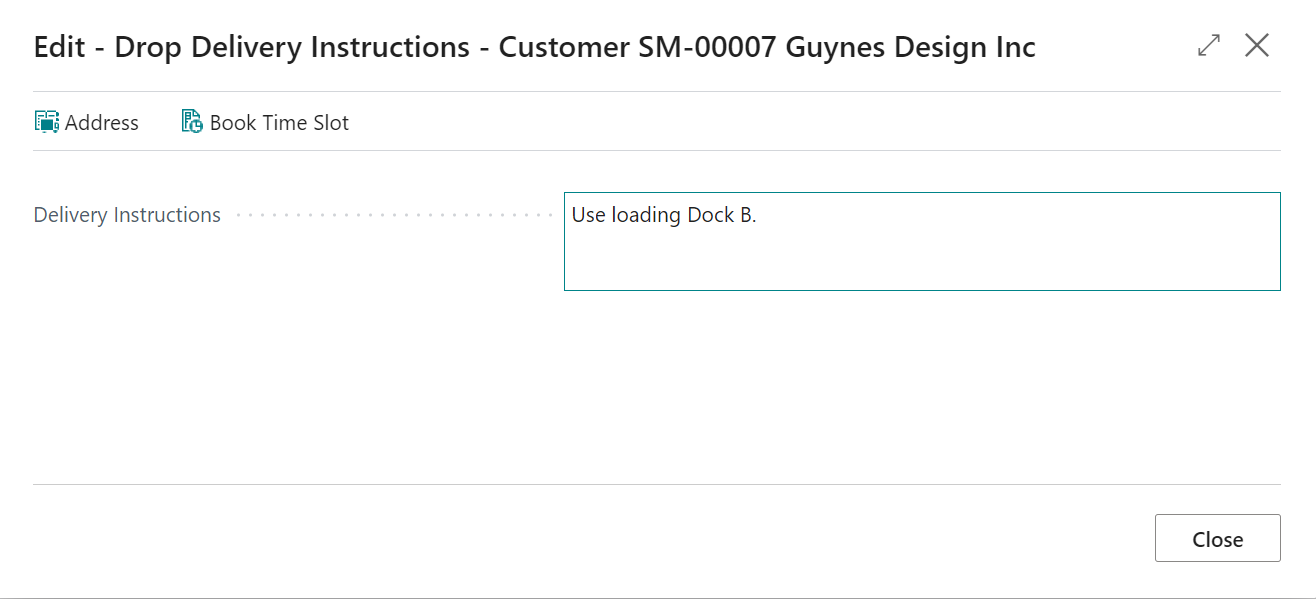Click customer number SM-00007 in the title
Viewport: 1316px width, 599px height.
pyautogui.click(x=707, y=47)
